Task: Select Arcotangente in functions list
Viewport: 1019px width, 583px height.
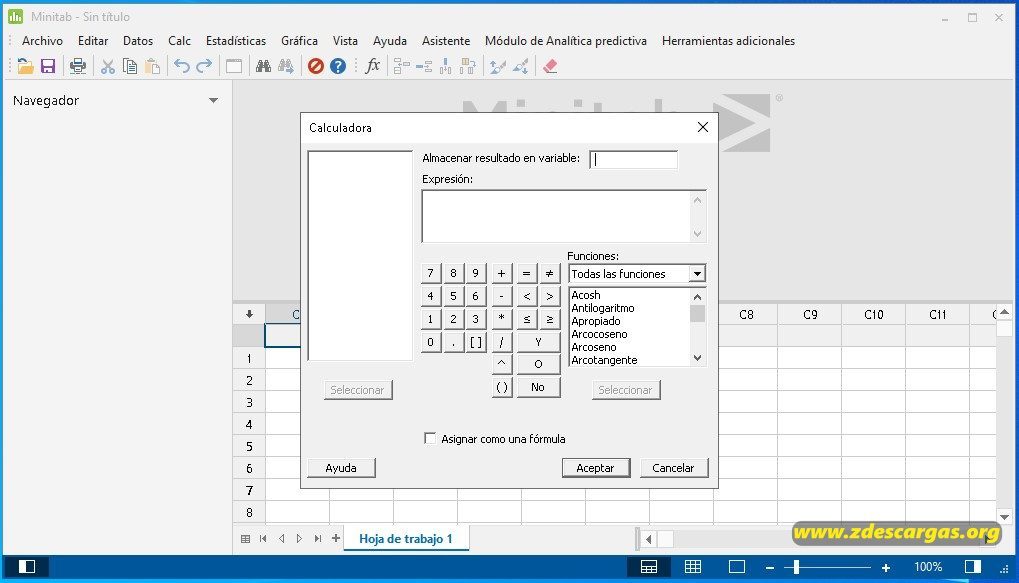Action: point(604,360)
